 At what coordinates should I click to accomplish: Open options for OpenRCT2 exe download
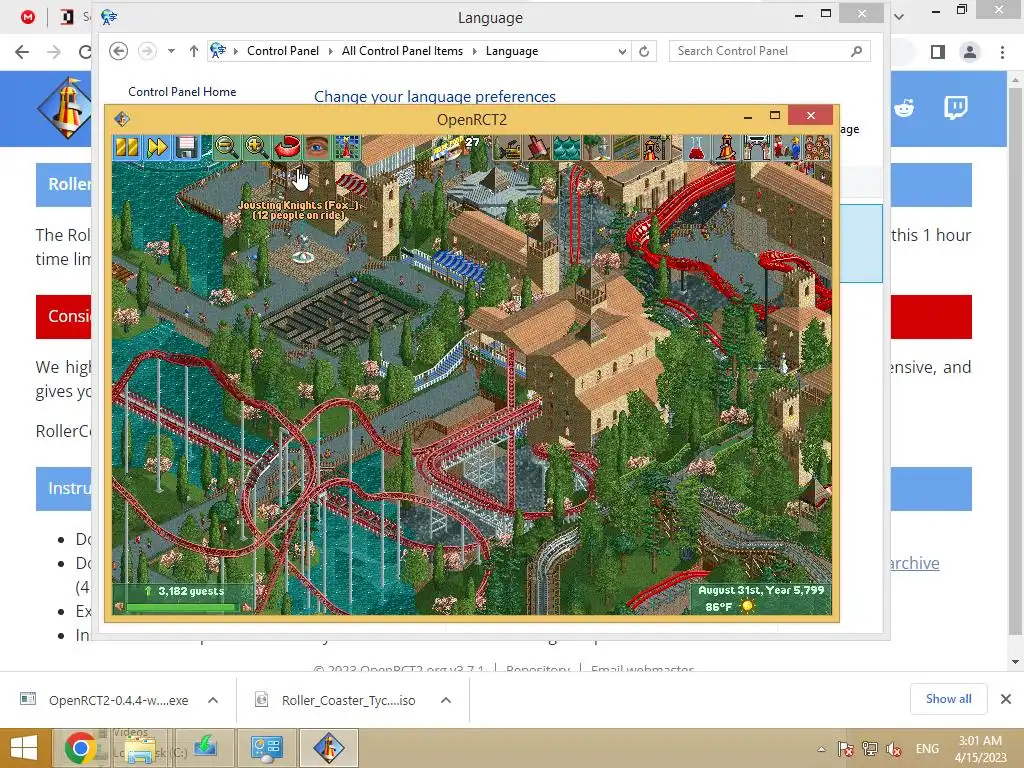tap(213, 700)
